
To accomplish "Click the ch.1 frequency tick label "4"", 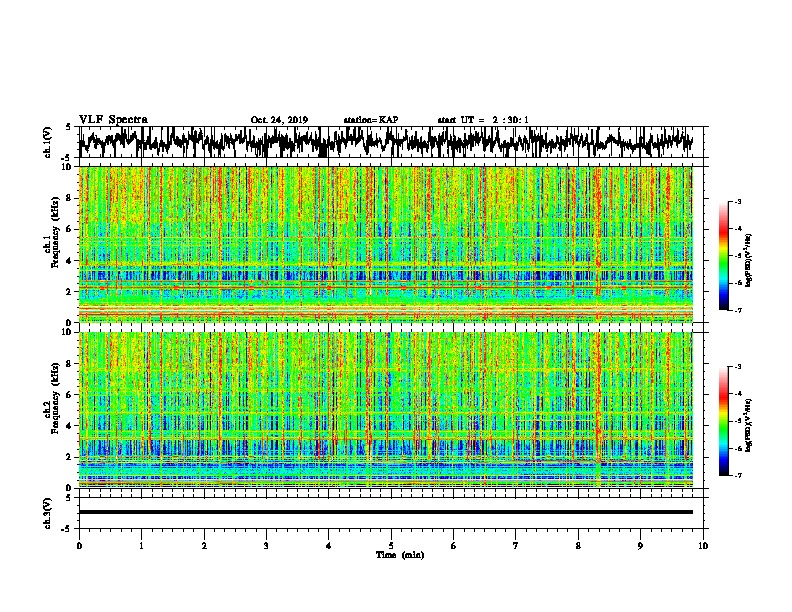I will (71, 261).
